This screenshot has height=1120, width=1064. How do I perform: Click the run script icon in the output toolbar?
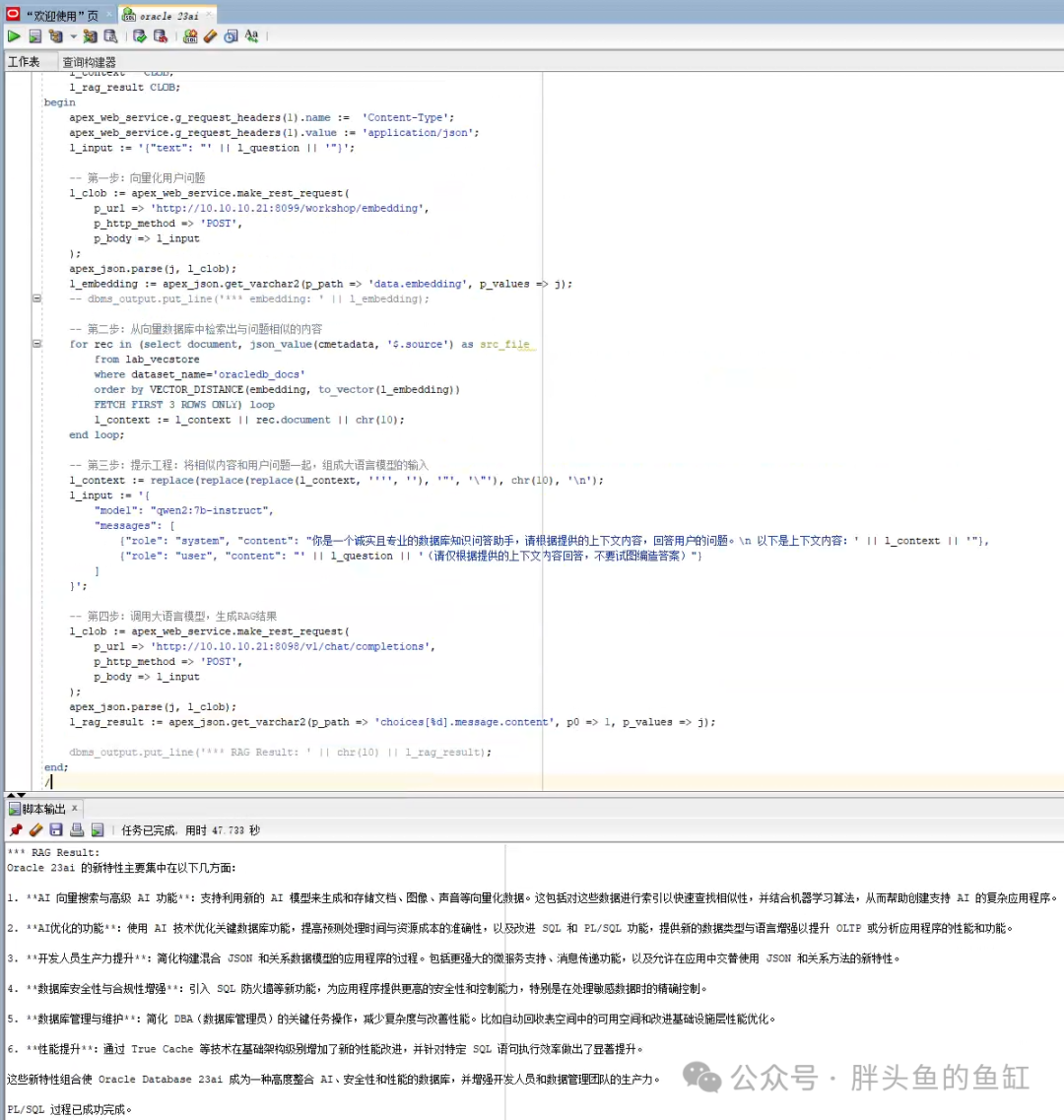click(98, 829)
